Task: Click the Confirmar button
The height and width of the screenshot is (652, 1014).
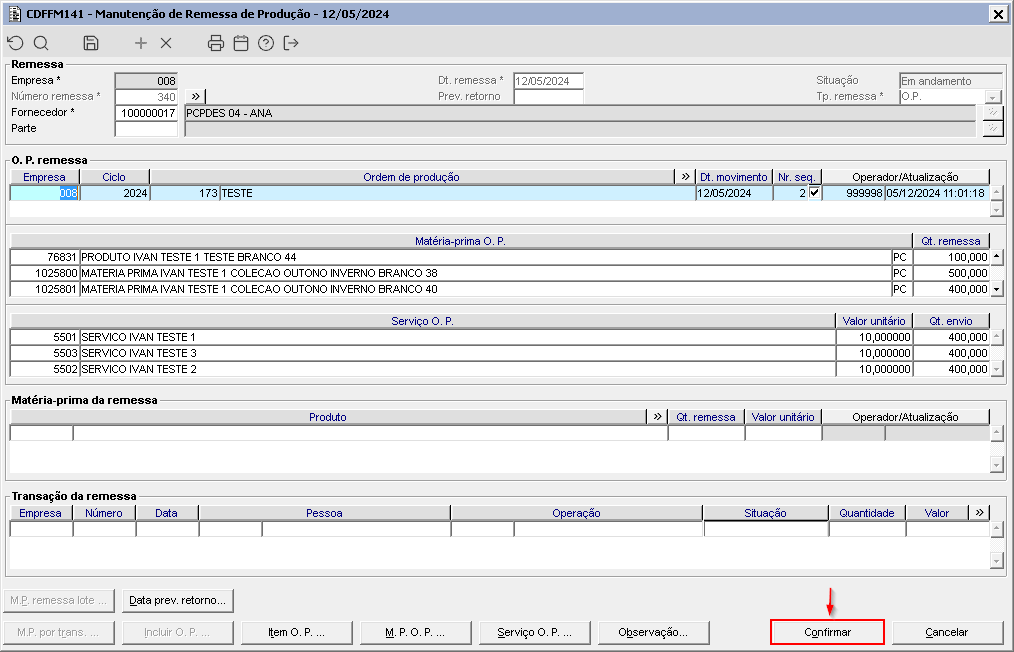Action: click(827, 632)
